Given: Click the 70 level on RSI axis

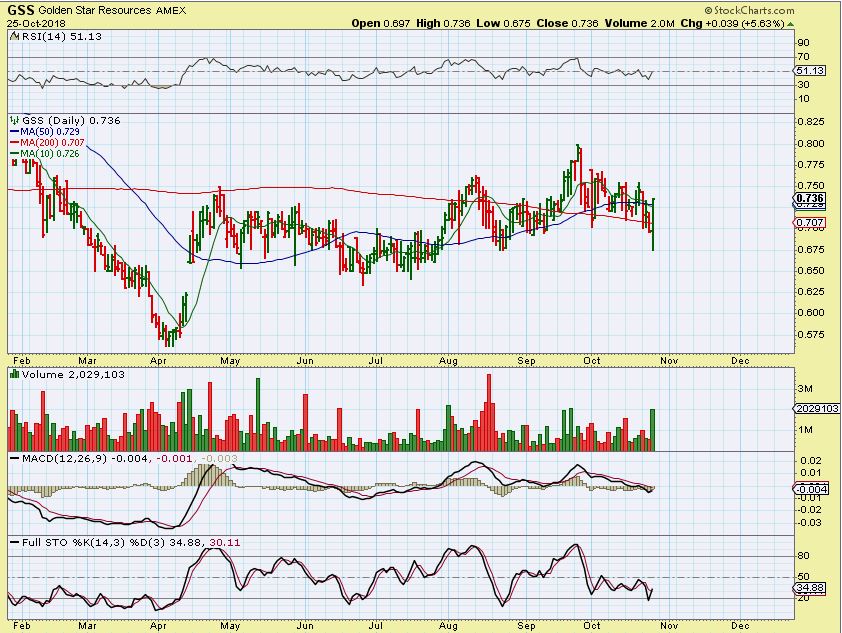Looking at the screenshot, I should coord(804,57).
